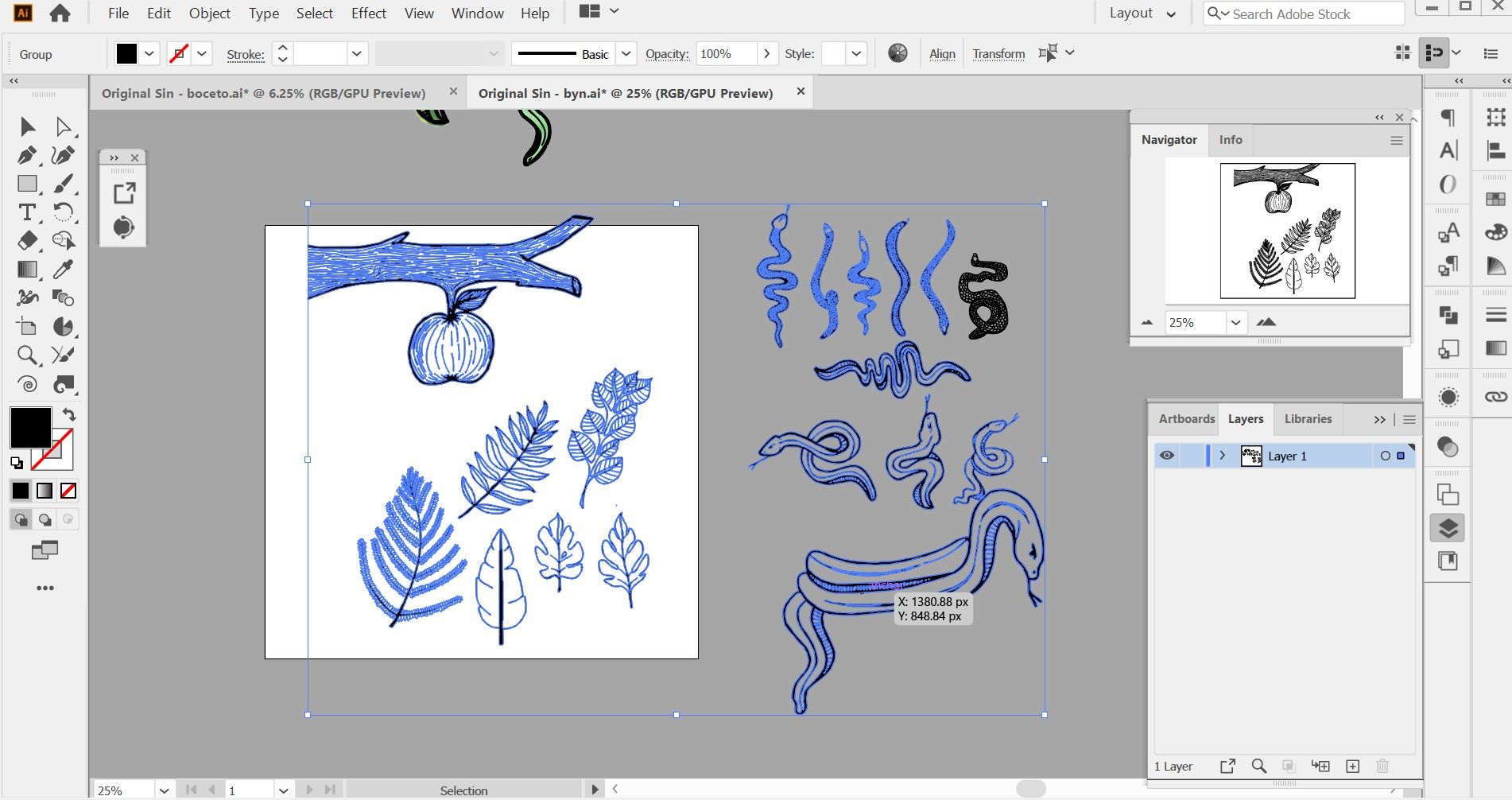Create new layer in Layers panel

[1352, 766]
